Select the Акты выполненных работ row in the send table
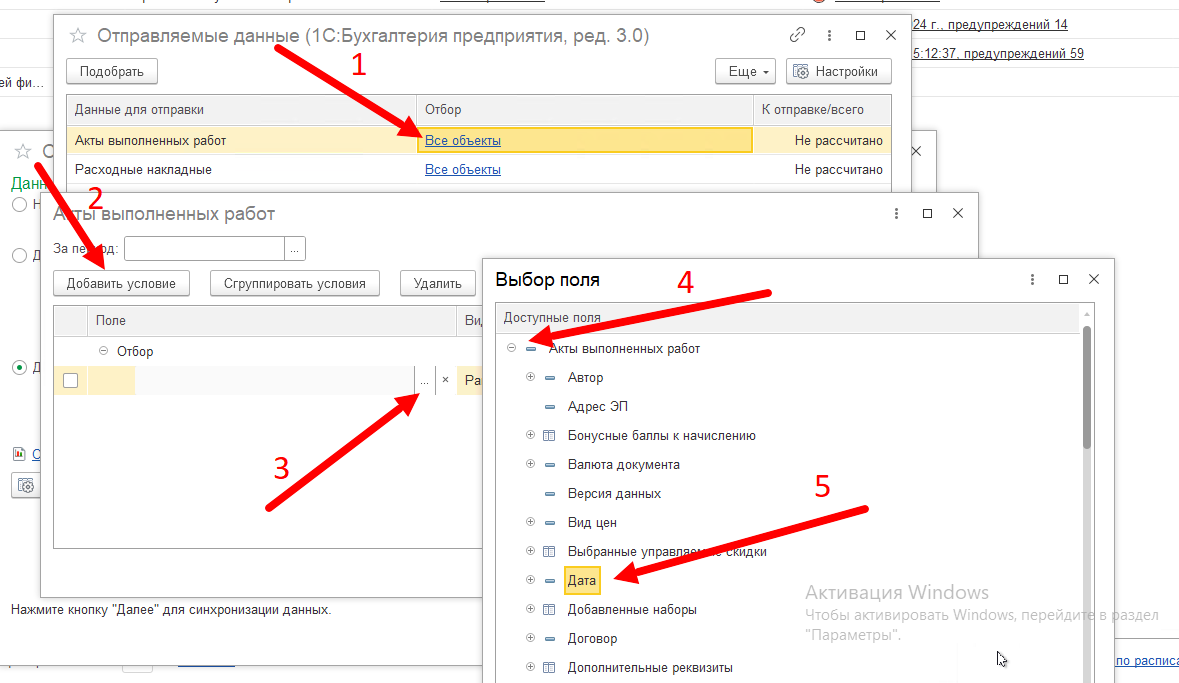The image size is (1179, 683). tap(479, 141)
